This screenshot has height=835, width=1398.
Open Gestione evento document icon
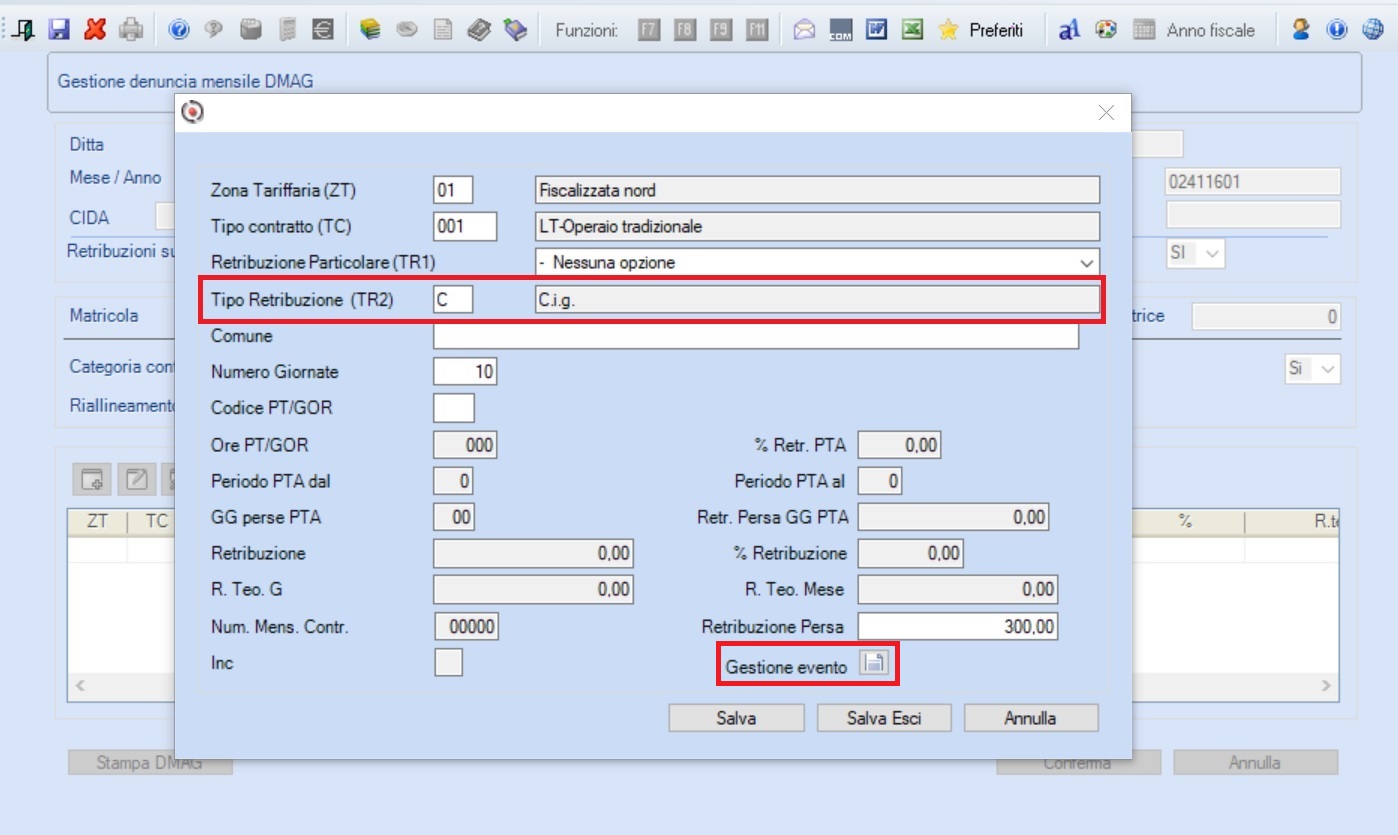[x=874, y=664]
